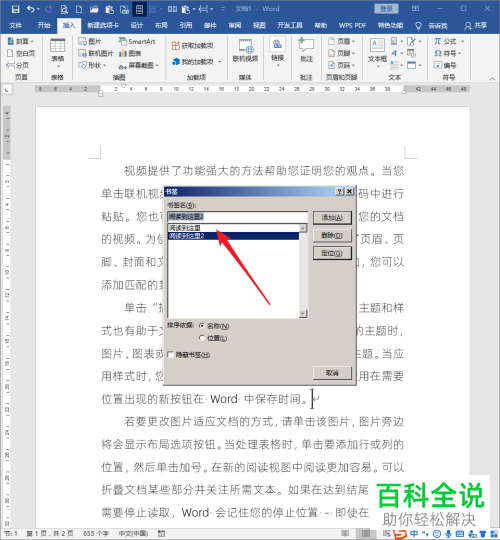Switch to the 审阅 review tab

235,25
